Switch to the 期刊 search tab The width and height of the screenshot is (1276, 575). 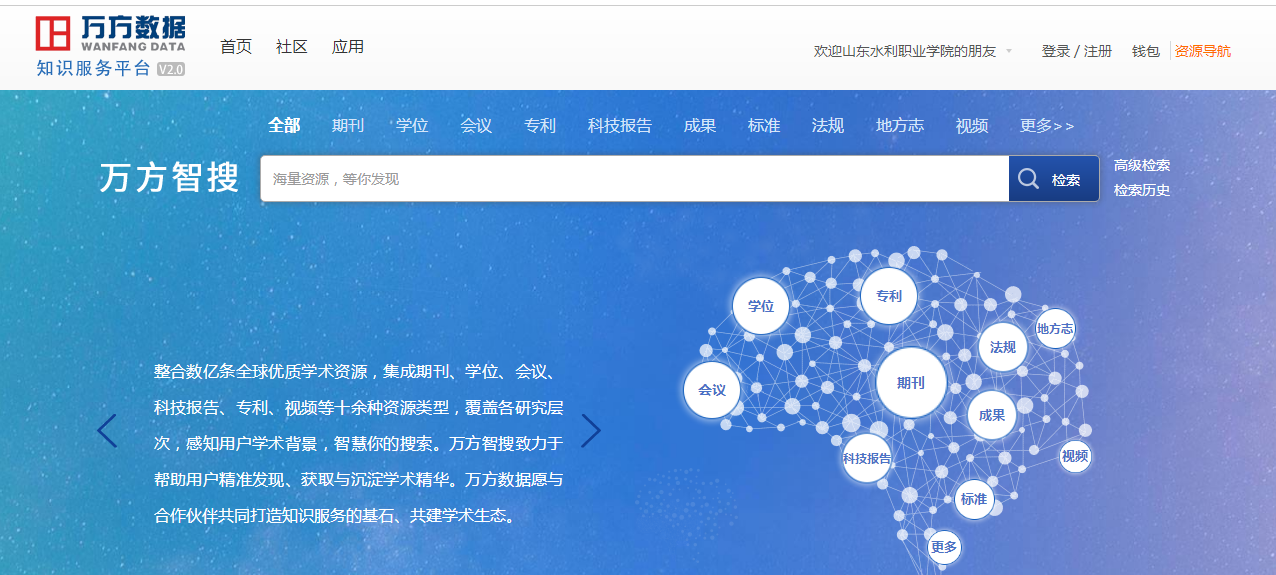pyautogui.click(x=348, y=125)
